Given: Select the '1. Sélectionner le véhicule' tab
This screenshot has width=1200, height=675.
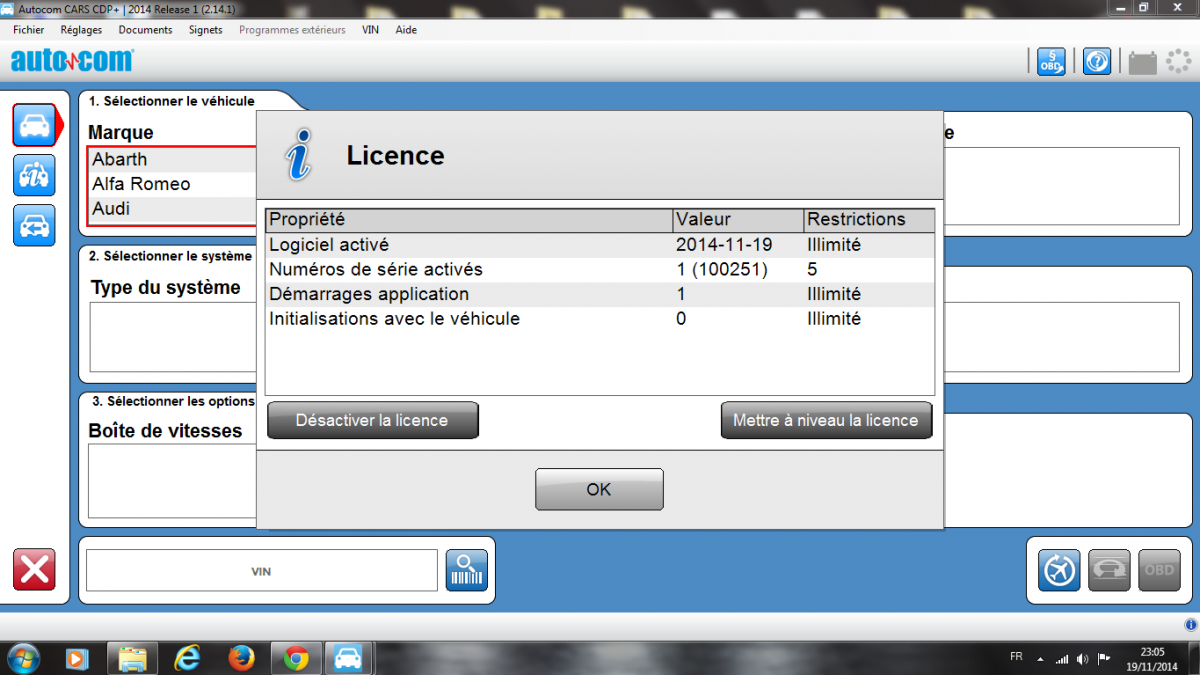Looking at the screenshot, I should coord(172,101).
